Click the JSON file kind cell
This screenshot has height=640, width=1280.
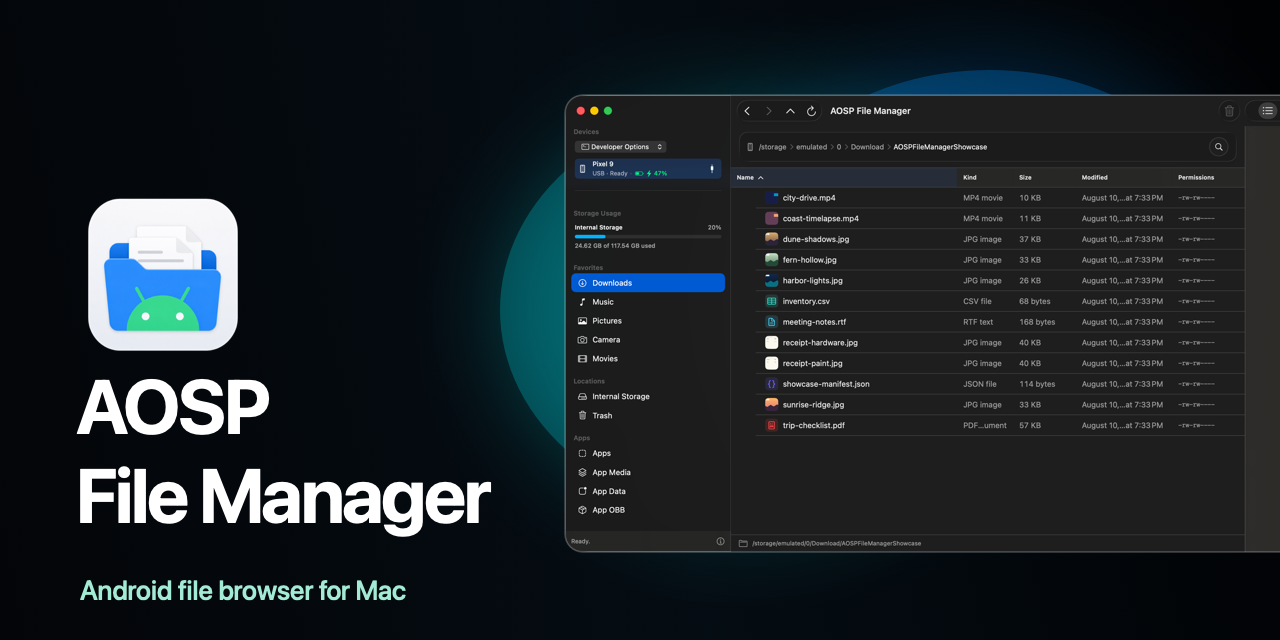click(x=980, y=384)
